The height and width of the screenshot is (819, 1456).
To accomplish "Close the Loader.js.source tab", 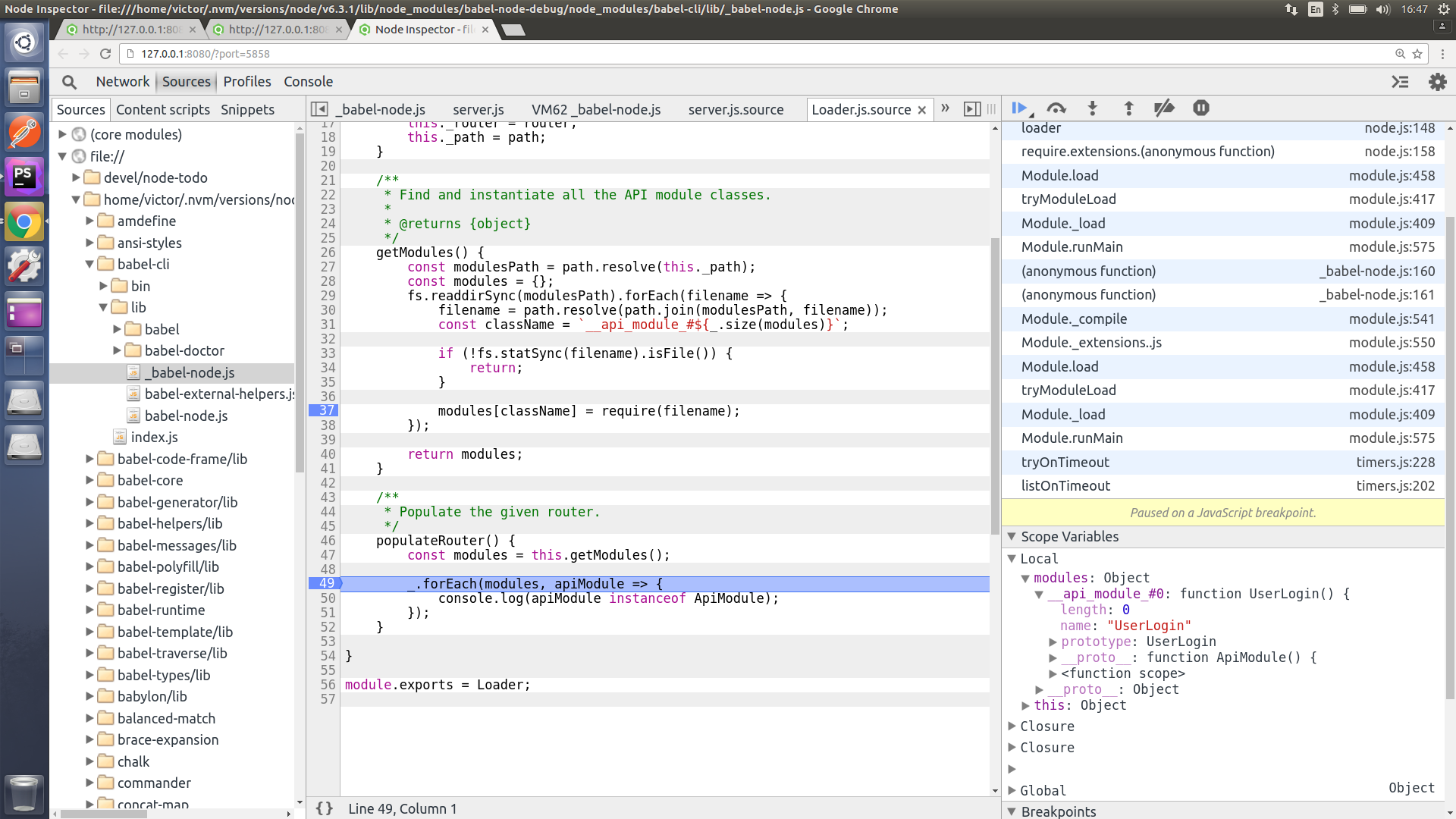I will (x=922, y=110).
